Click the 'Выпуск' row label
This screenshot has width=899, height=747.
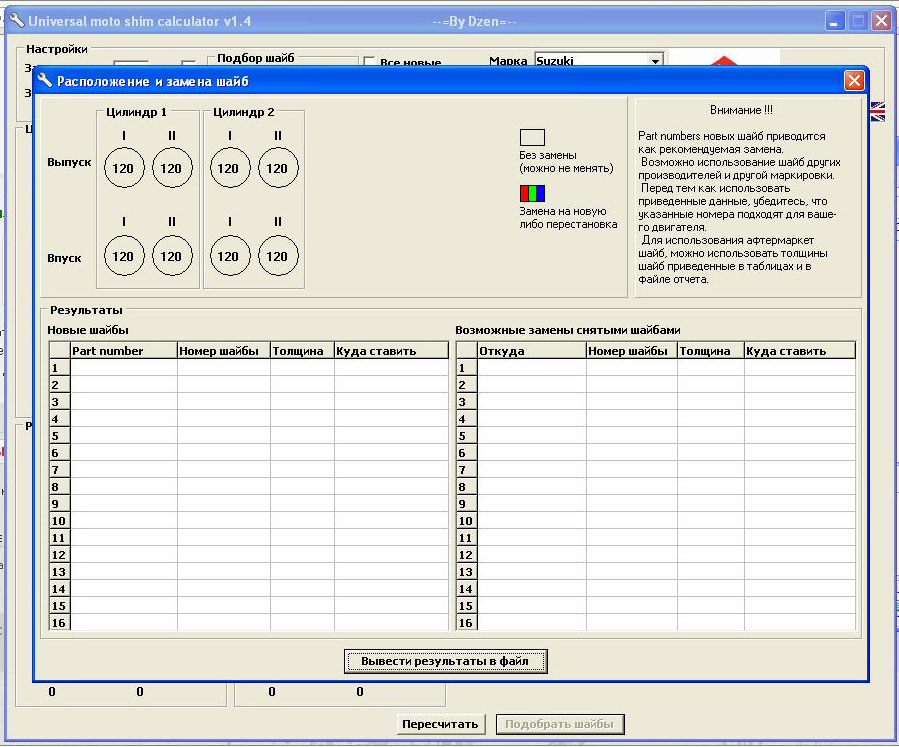click(x=69, y=162)
